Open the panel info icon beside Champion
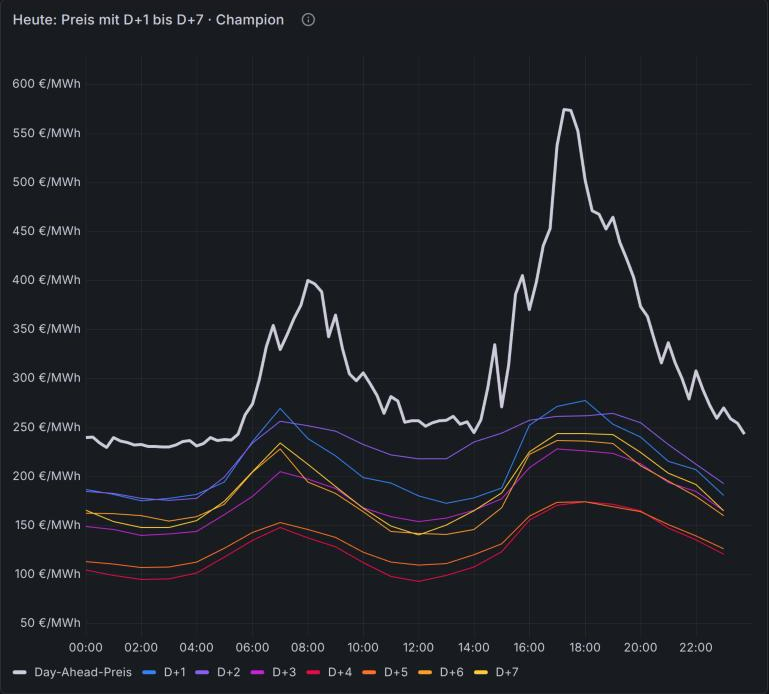This screenshot has width=769, height=694. click(x=308, y=20)
